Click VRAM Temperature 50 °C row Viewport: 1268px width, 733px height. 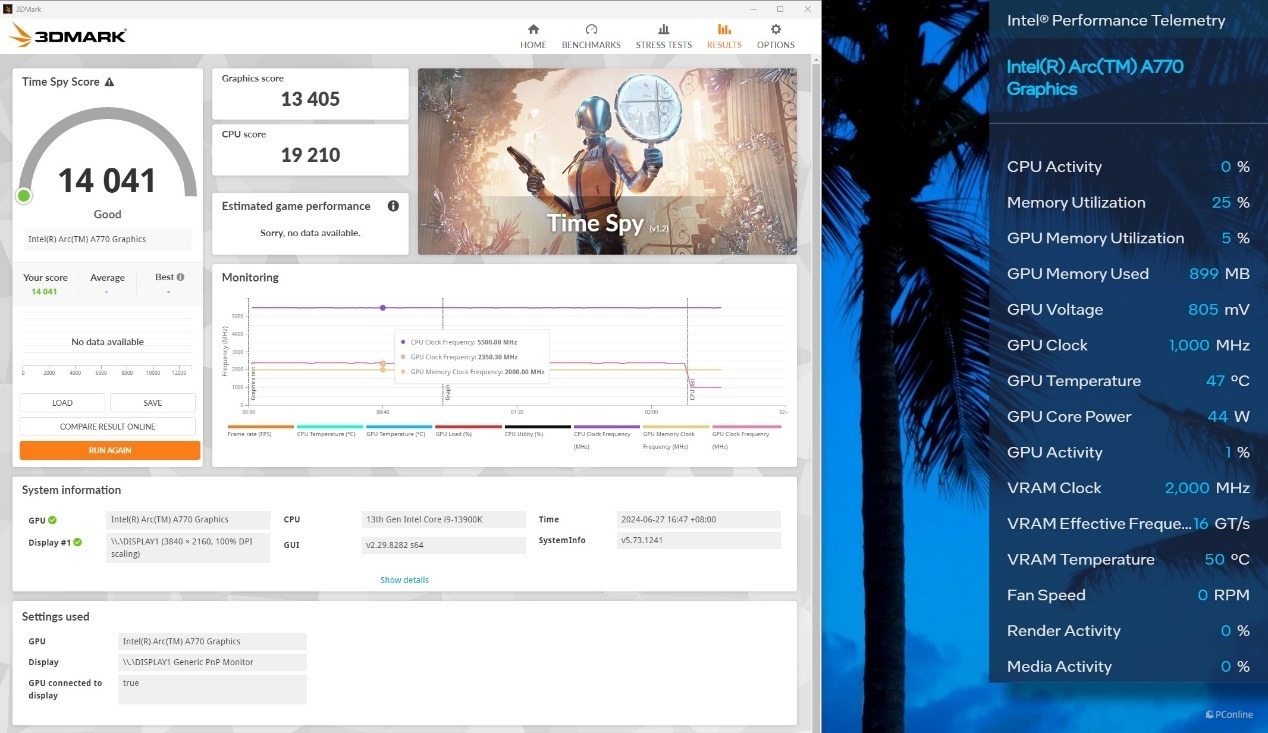click(1128, 560)
